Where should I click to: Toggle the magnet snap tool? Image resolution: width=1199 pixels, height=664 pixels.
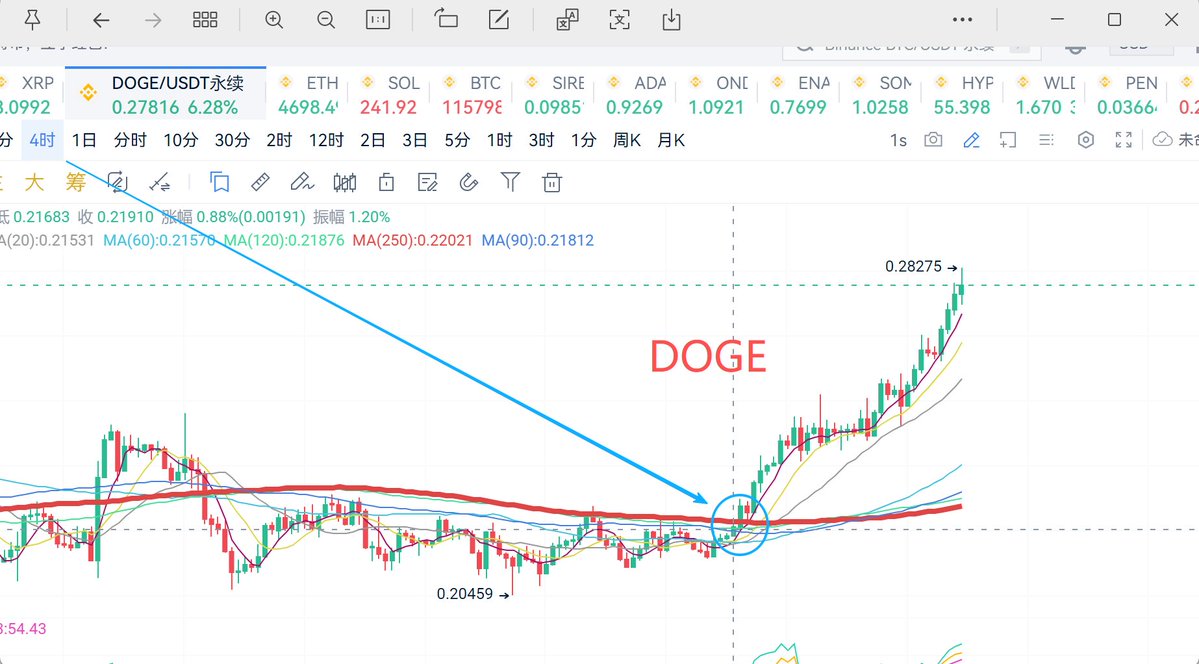[x=469, y=182]
